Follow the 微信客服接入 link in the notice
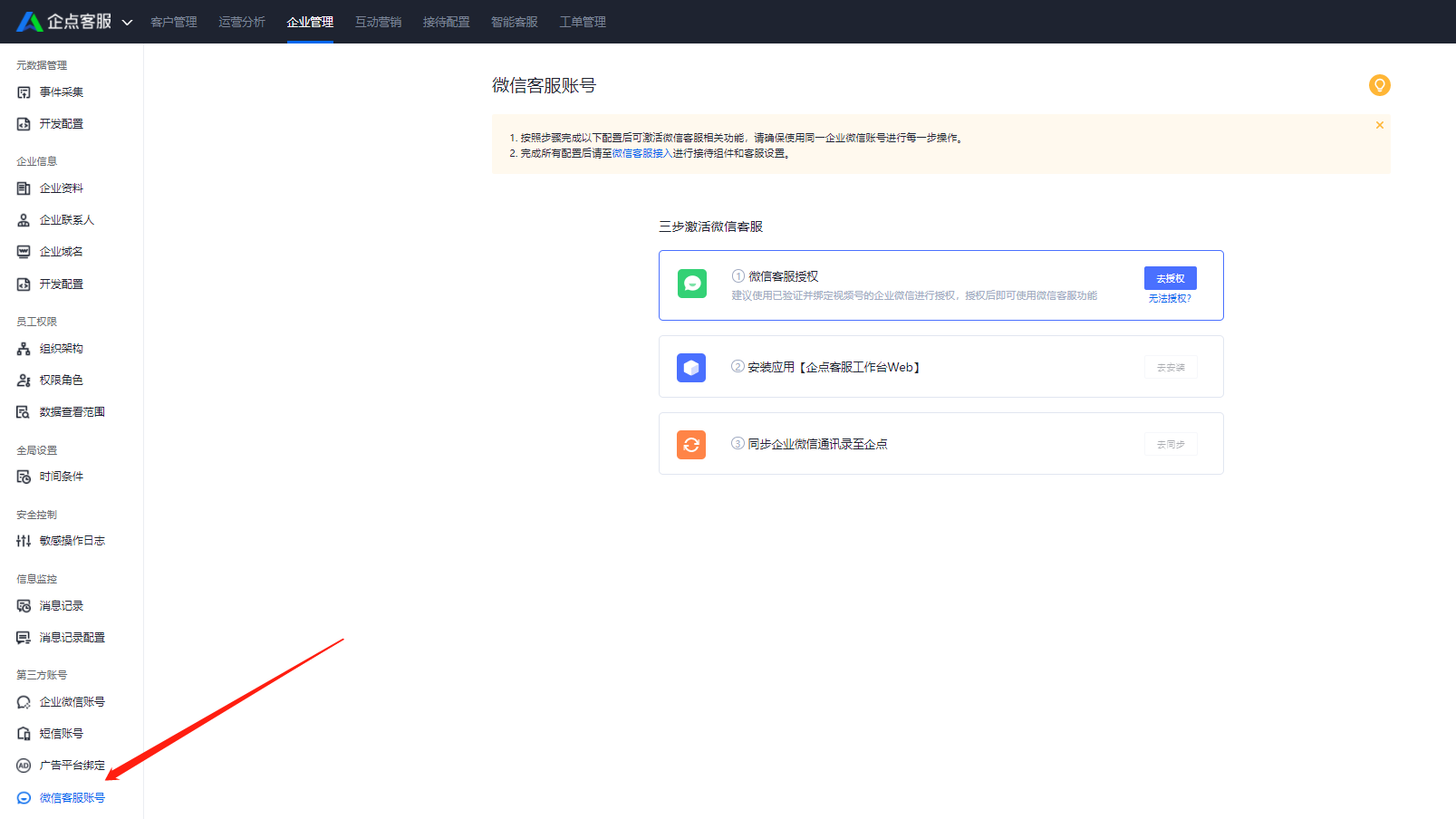Image resolution: width=1456 pixels, height=819 pixels. click(642, 153)
